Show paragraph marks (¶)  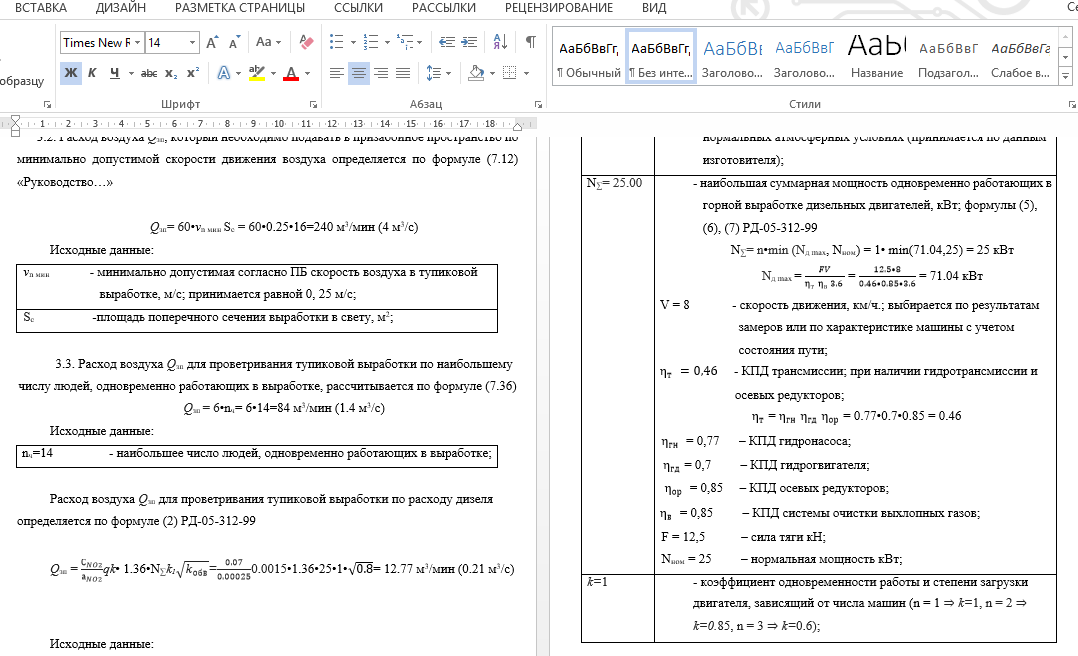(x=531, y=43)
